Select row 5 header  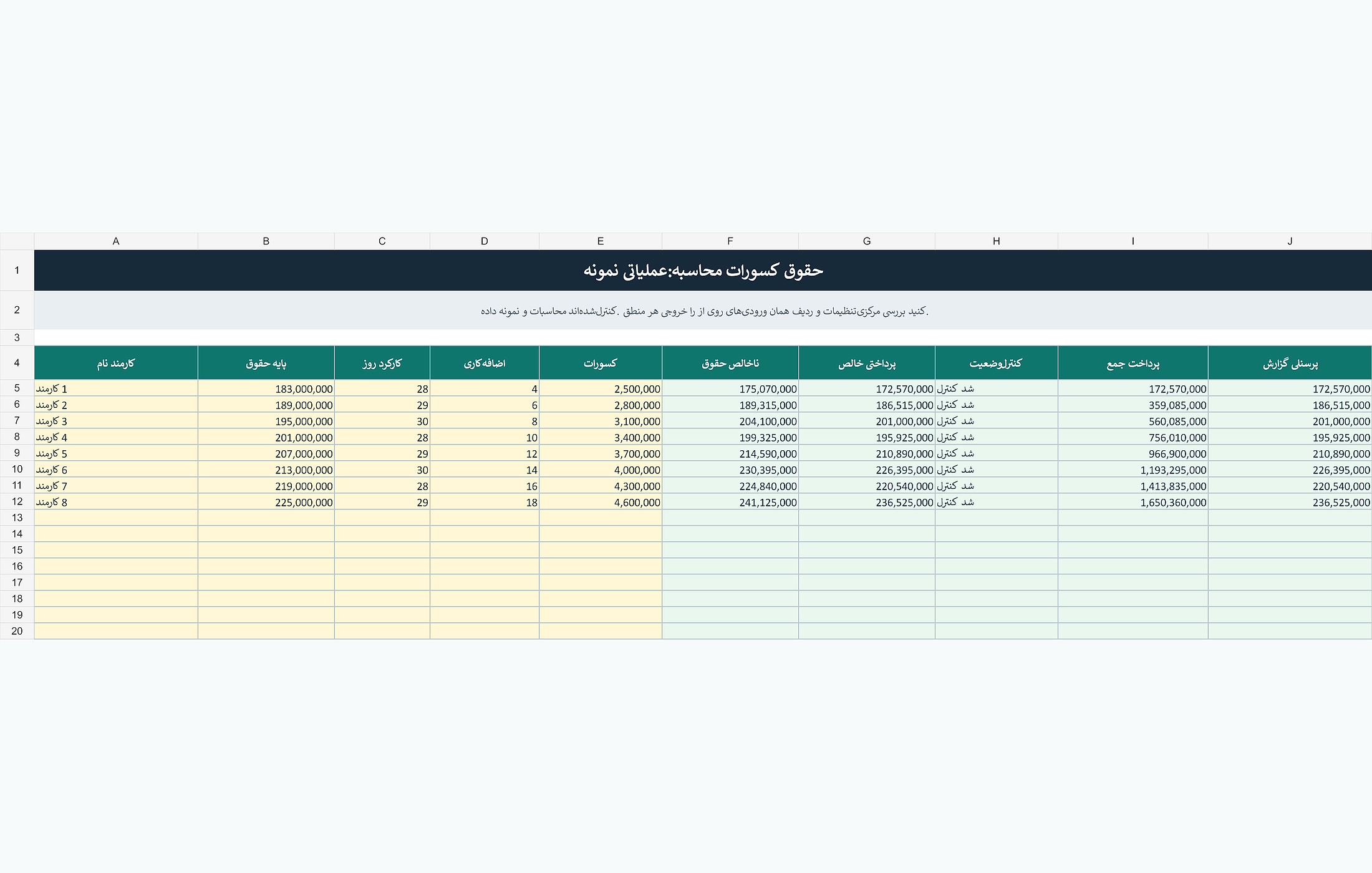(x=17, y=388)
